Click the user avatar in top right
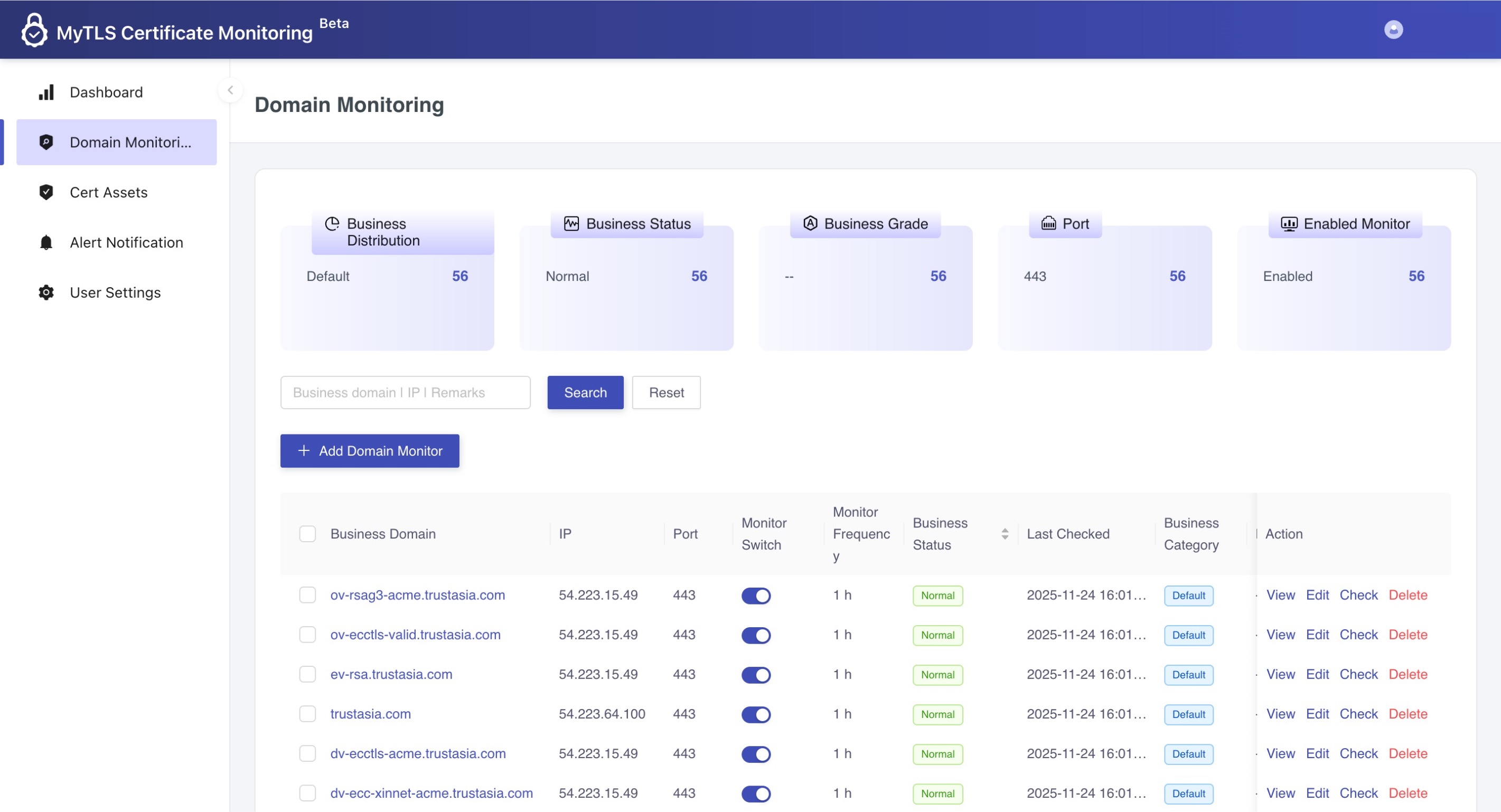 tap(1393, 29)
